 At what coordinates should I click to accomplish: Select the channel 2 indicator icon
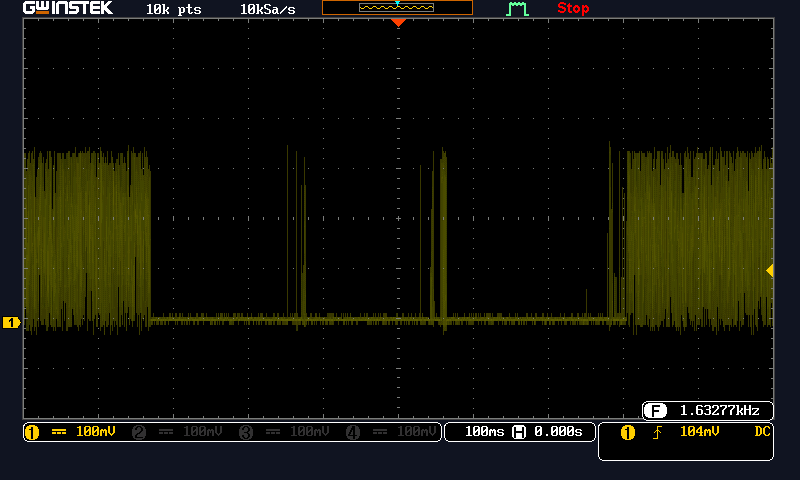click(139, 433)
